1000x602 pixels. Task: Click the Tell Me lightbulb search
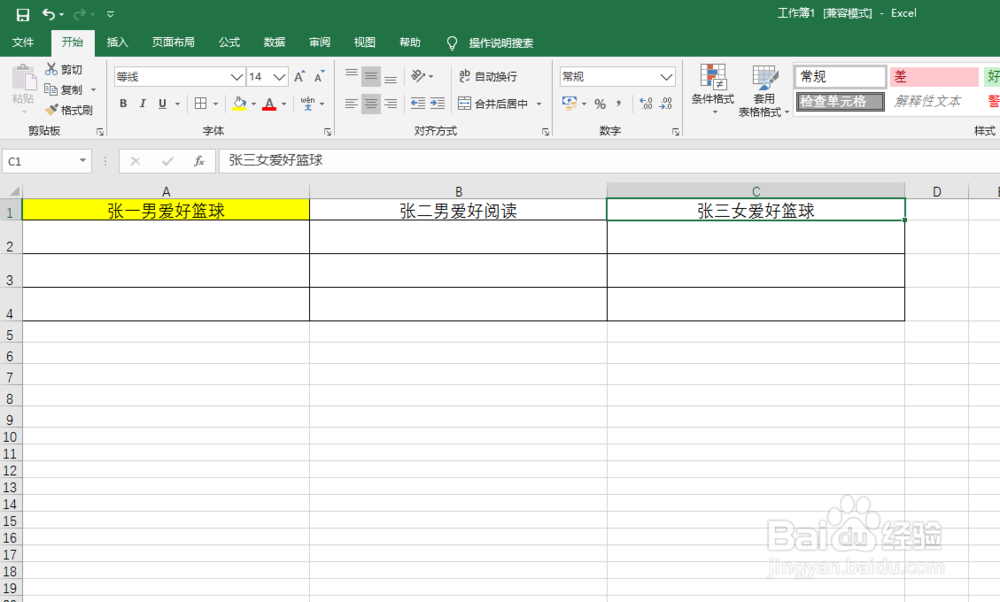coord(452,43)
